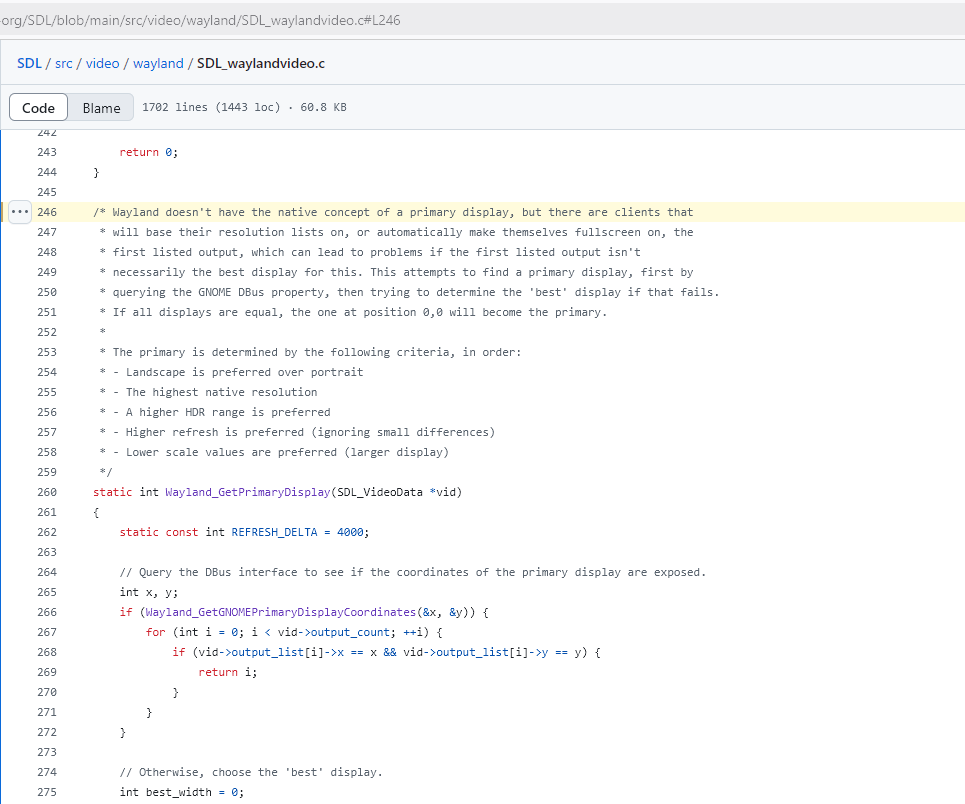Image resolution: width=965 pixels, height=804 pixels.
Task: Click highlighted line number 246
Action: coord(47,212)
